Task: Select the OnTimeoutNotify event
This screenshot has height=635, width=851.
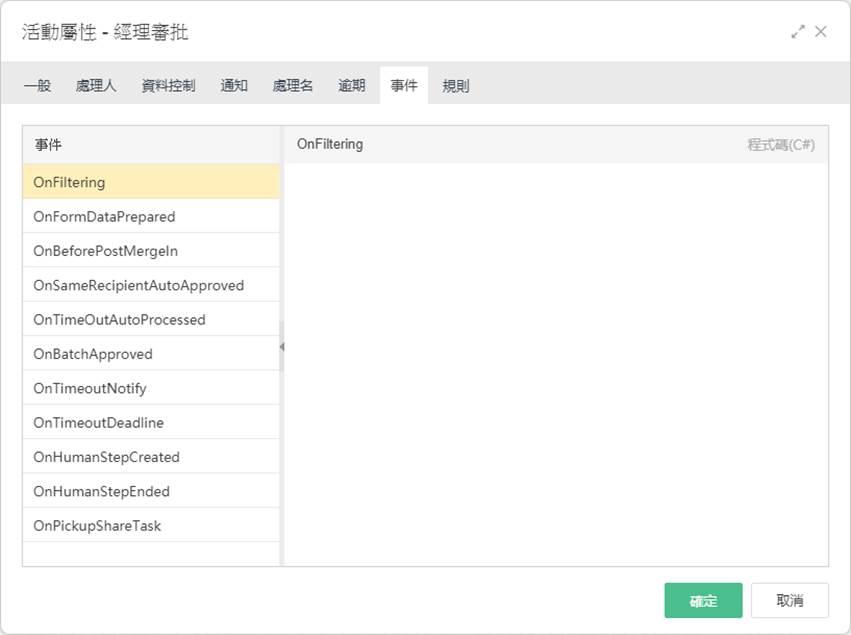Action: coord(151,388)
